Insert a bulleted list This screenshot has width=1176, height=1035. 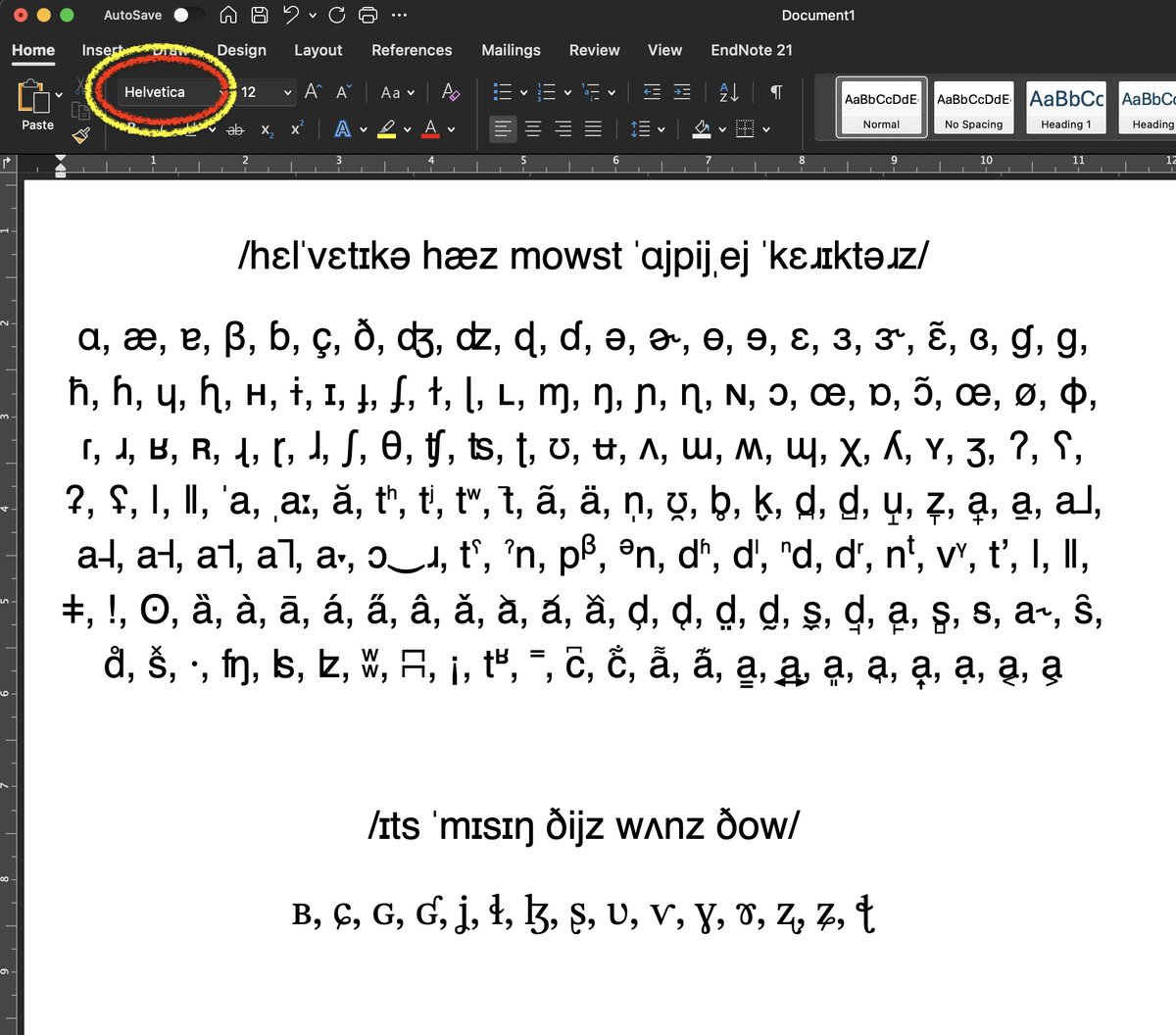(x=503, y=91)
